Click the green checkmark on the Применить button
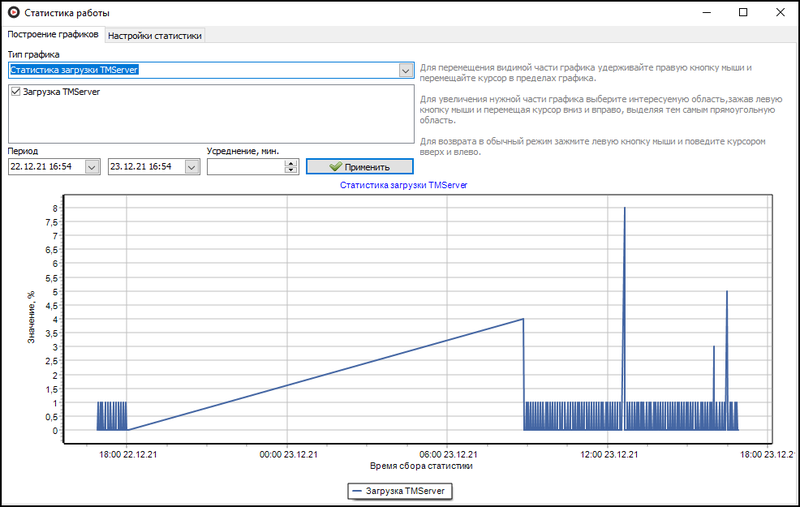The height and width of the screenshot is (507, 800). [335, 167]
